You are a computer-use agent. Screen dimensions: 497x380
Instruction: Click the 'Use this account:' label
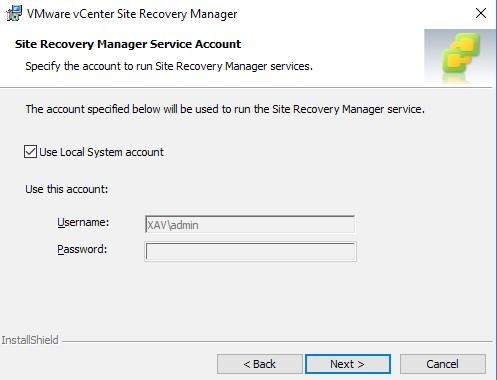tap(67, 189)
